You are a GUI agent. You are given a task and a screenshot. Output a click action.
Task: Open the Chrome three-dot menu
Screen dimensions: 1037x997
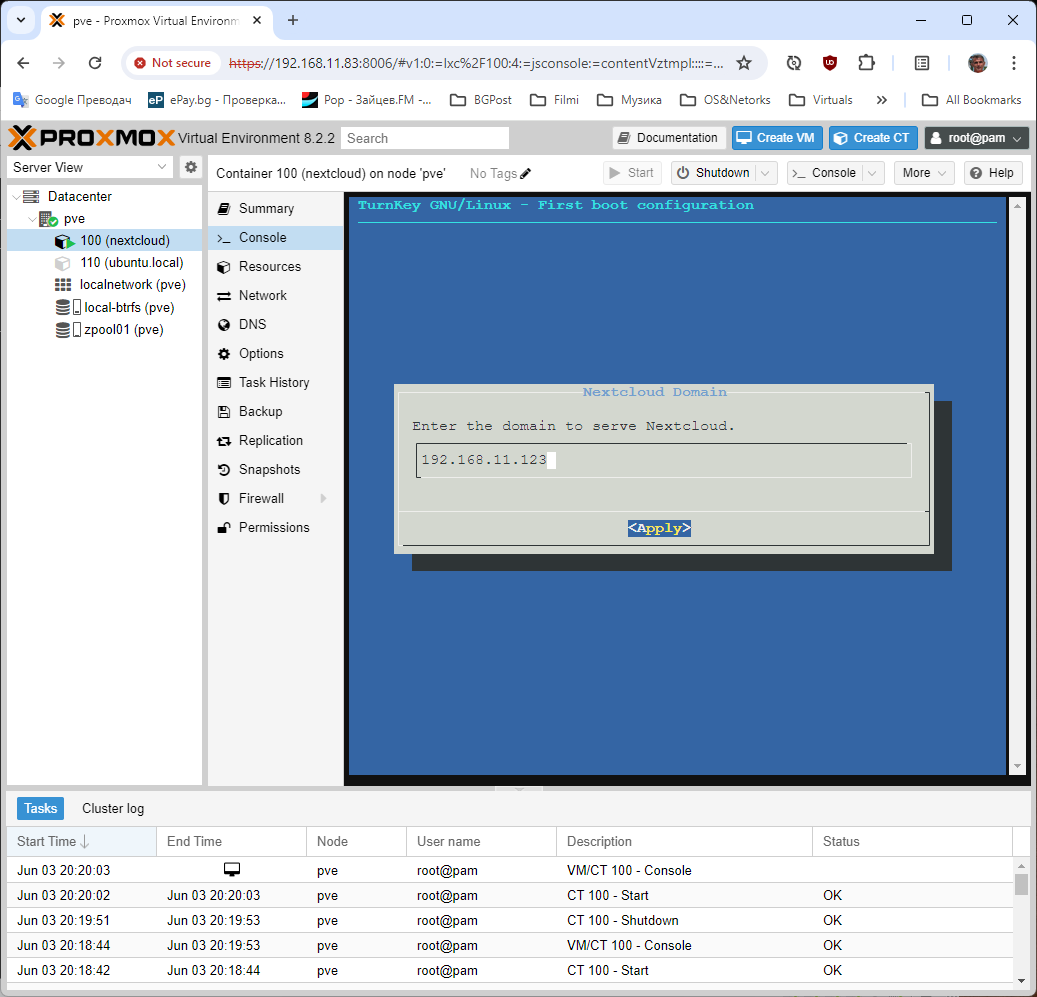1013,63
